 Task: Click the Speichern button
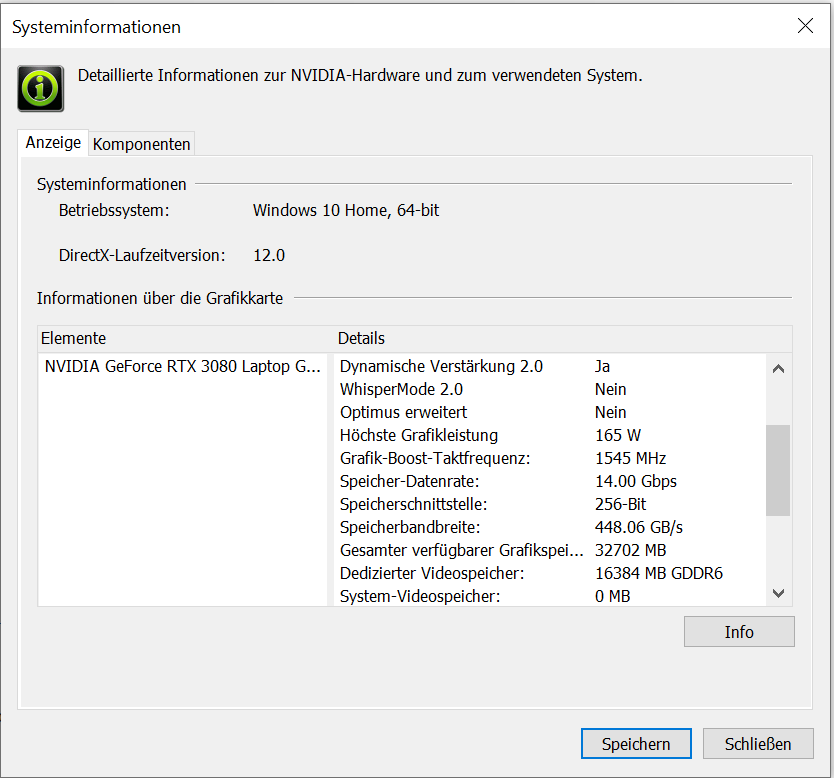tap(636, 743)
